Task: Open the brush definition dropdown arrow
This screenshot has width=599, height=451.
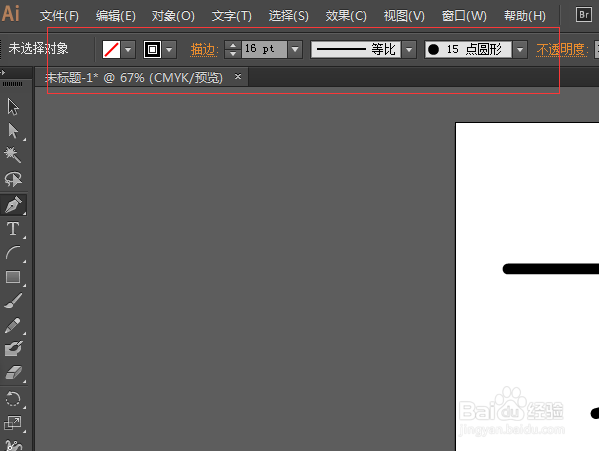Action: coord(520,50)
